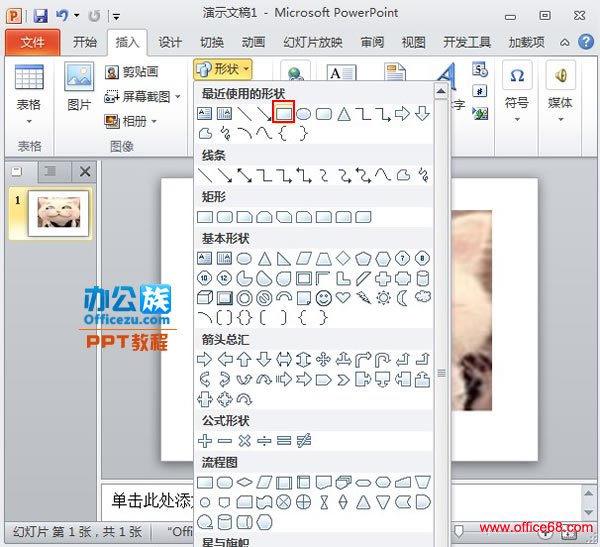Click the notes pane scroll down arrow
This screenshot has height=547, width=600.
coord(588,513)
